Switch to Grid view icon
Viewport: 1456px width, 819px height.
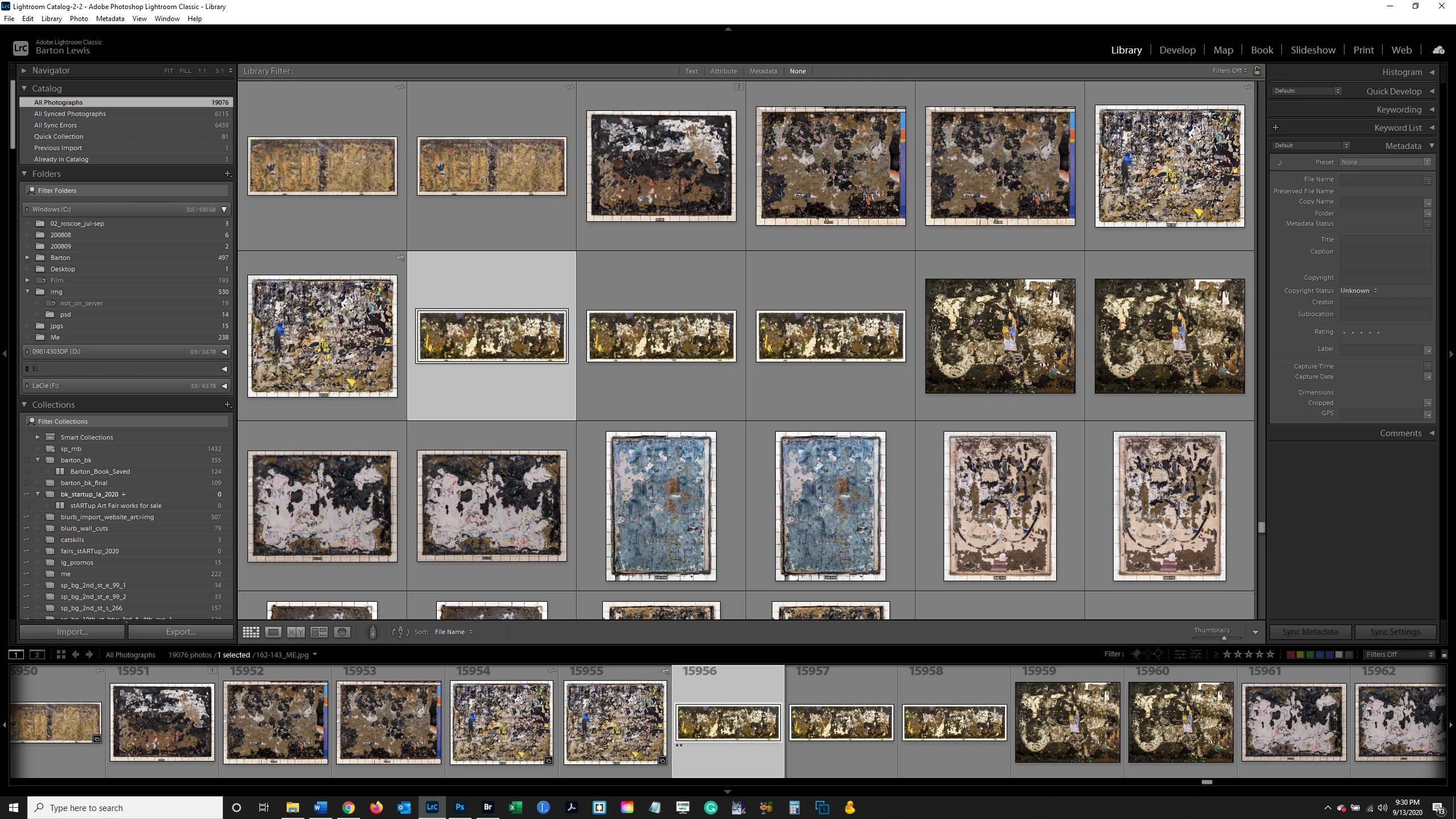[251, 632]
